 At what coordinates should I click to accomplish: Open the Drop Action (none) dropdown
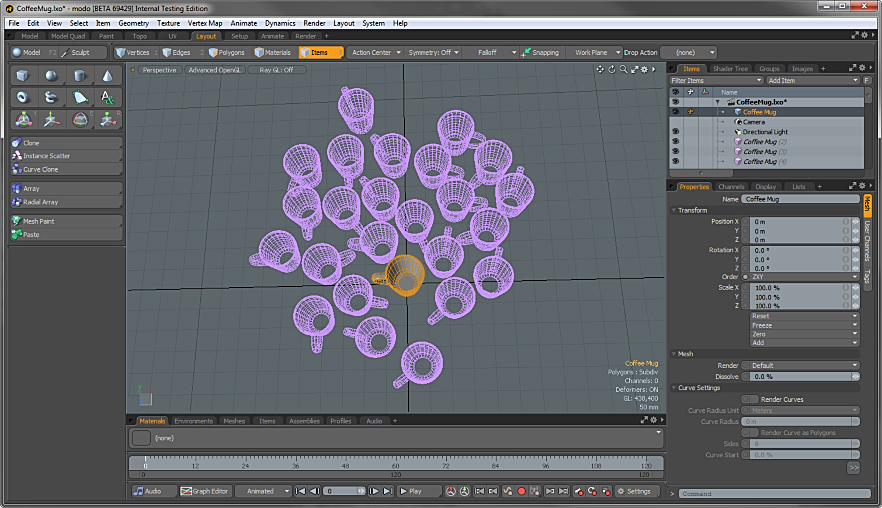click(688, 52)
